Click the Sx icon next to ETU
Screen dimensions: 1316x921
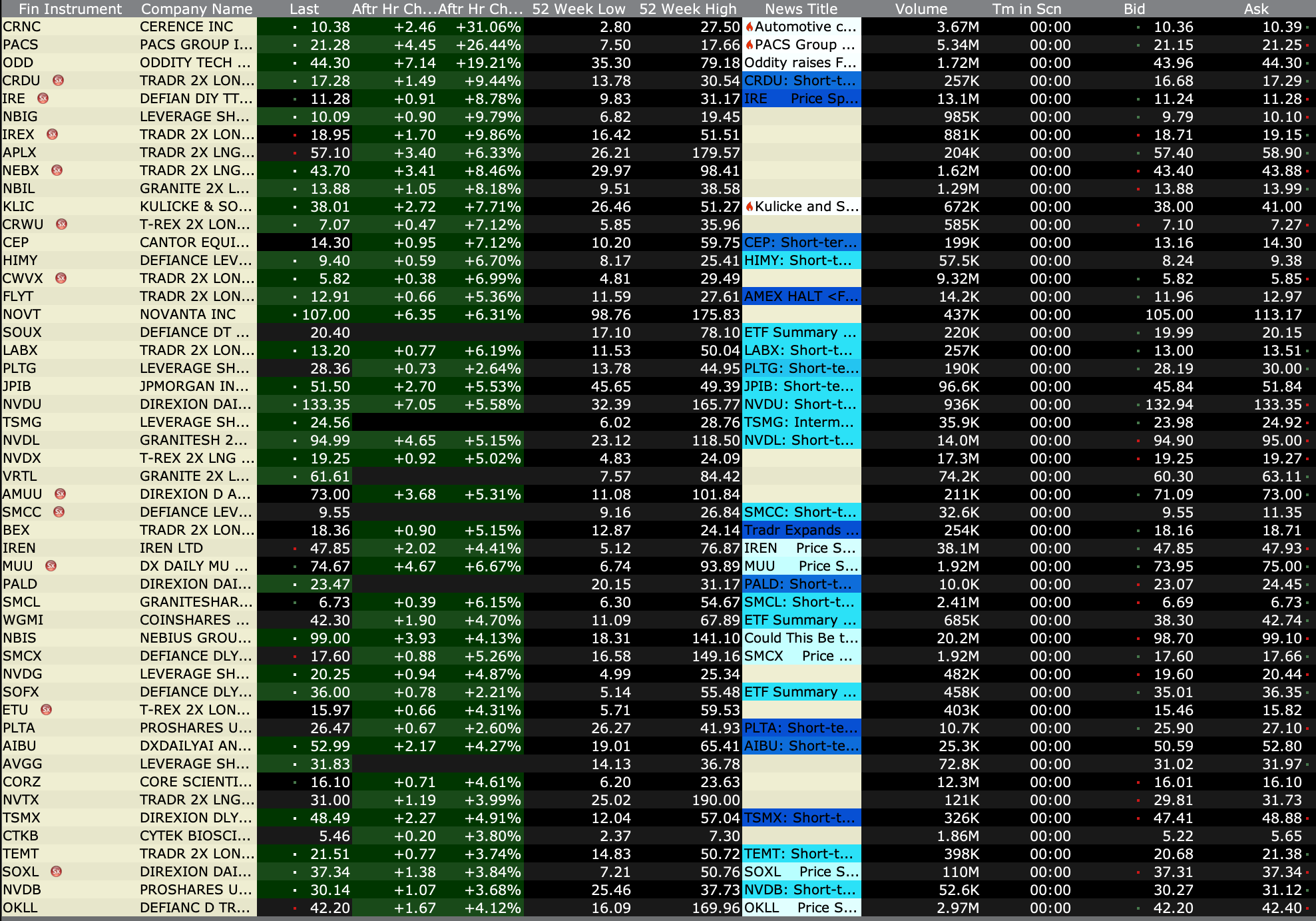tap(47, 710)
